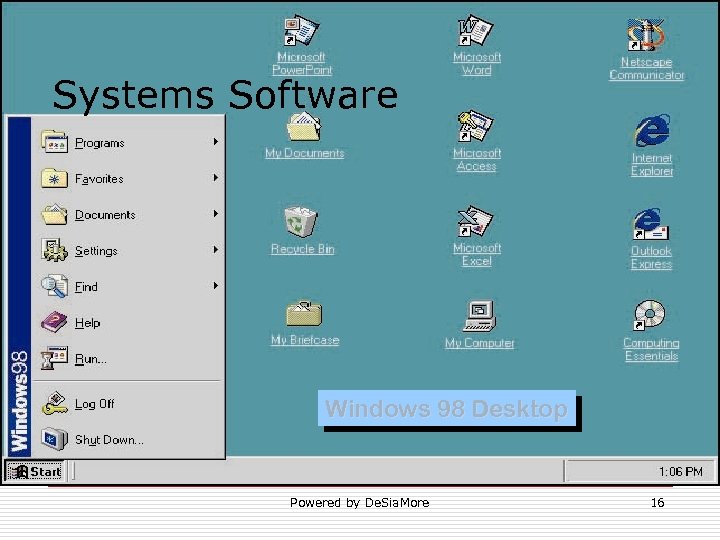Open the Microsoft PowerPoint desktop shortcut icon

301,30
